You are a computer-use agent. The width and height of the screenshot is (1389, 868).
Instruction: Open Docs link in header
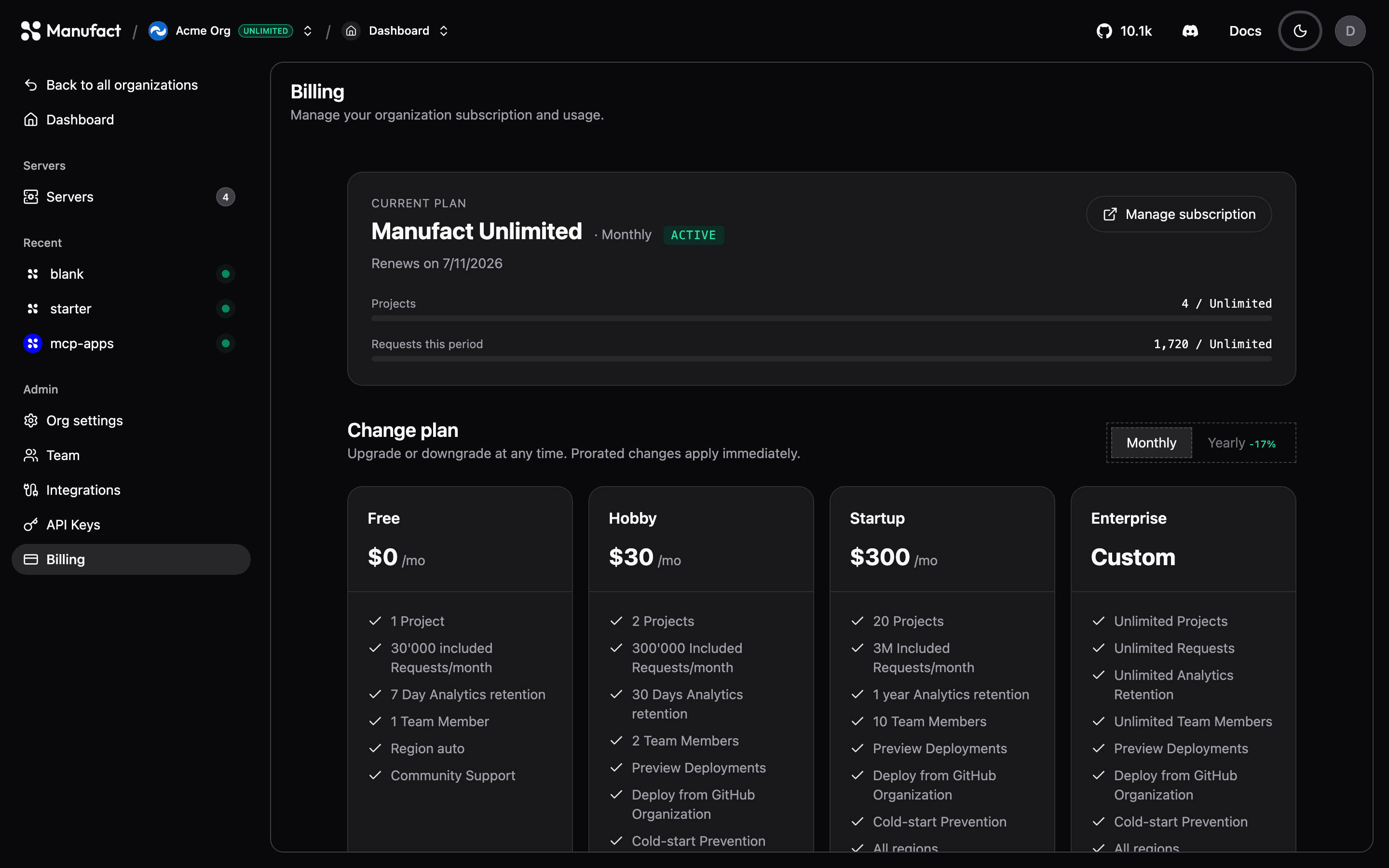(1245, 31)
